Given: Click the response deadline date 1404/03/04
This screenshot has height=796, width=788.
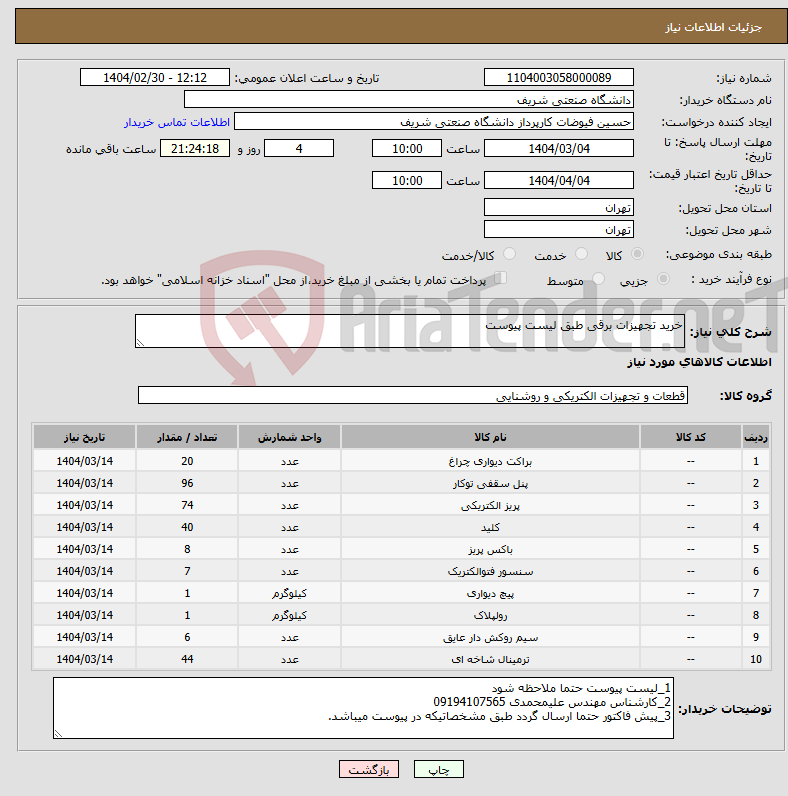Looking at the screenshot, I should pyautogui.click(x=559, y=148).
